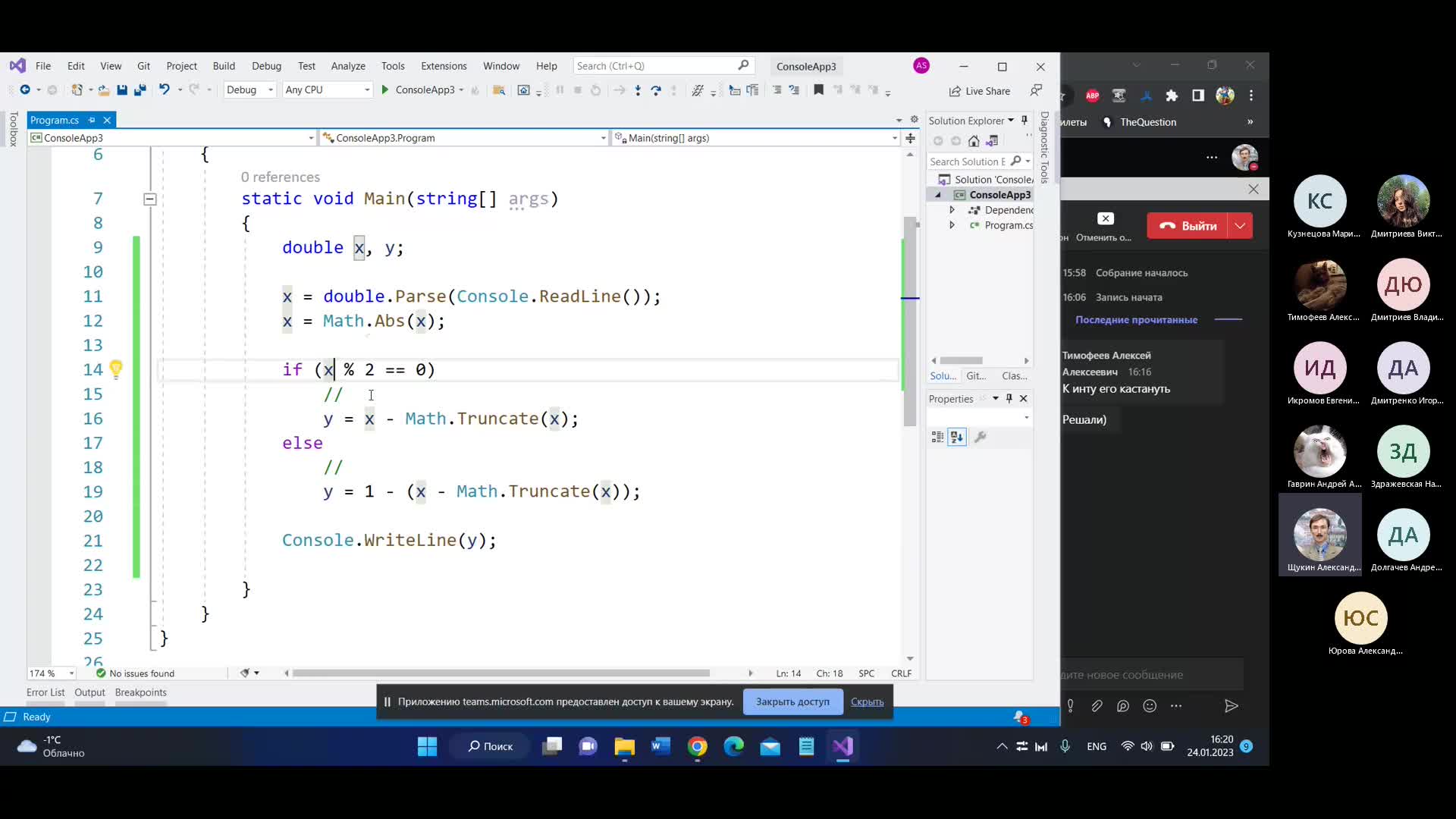Click the Undo arrow icon
The width and height of the screenshot is (1456, 819).
[x=164, y=89]
